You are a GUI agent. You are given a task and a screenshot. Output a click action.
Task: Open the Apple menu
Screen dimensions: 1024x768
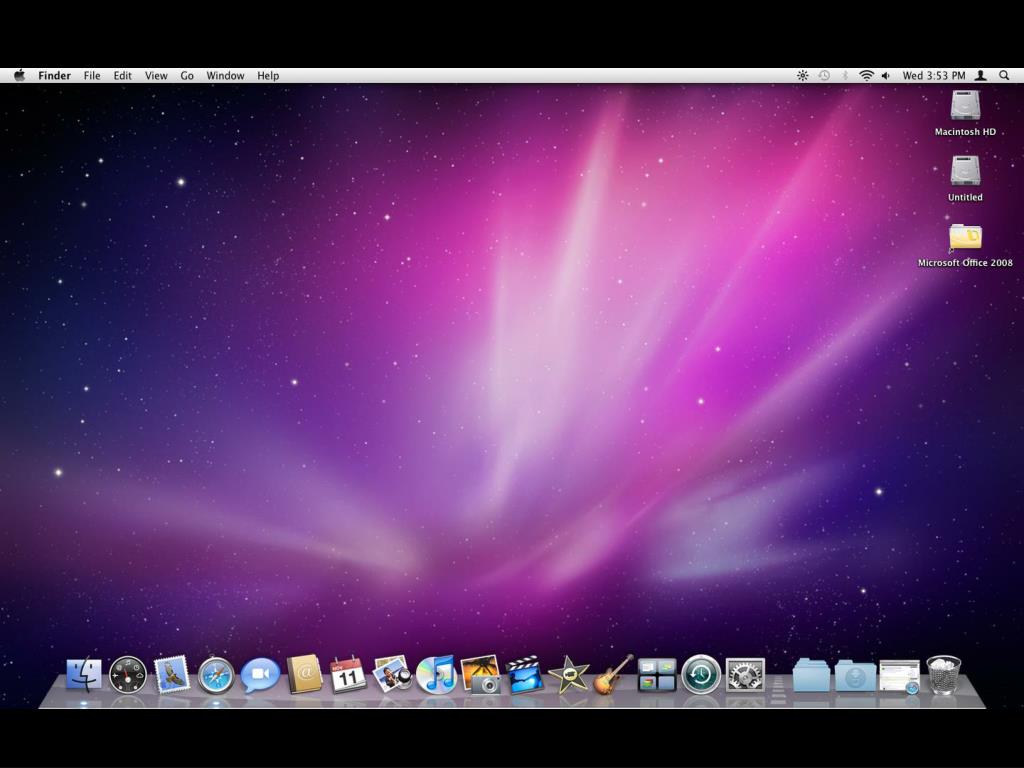(x=20, y=76)
